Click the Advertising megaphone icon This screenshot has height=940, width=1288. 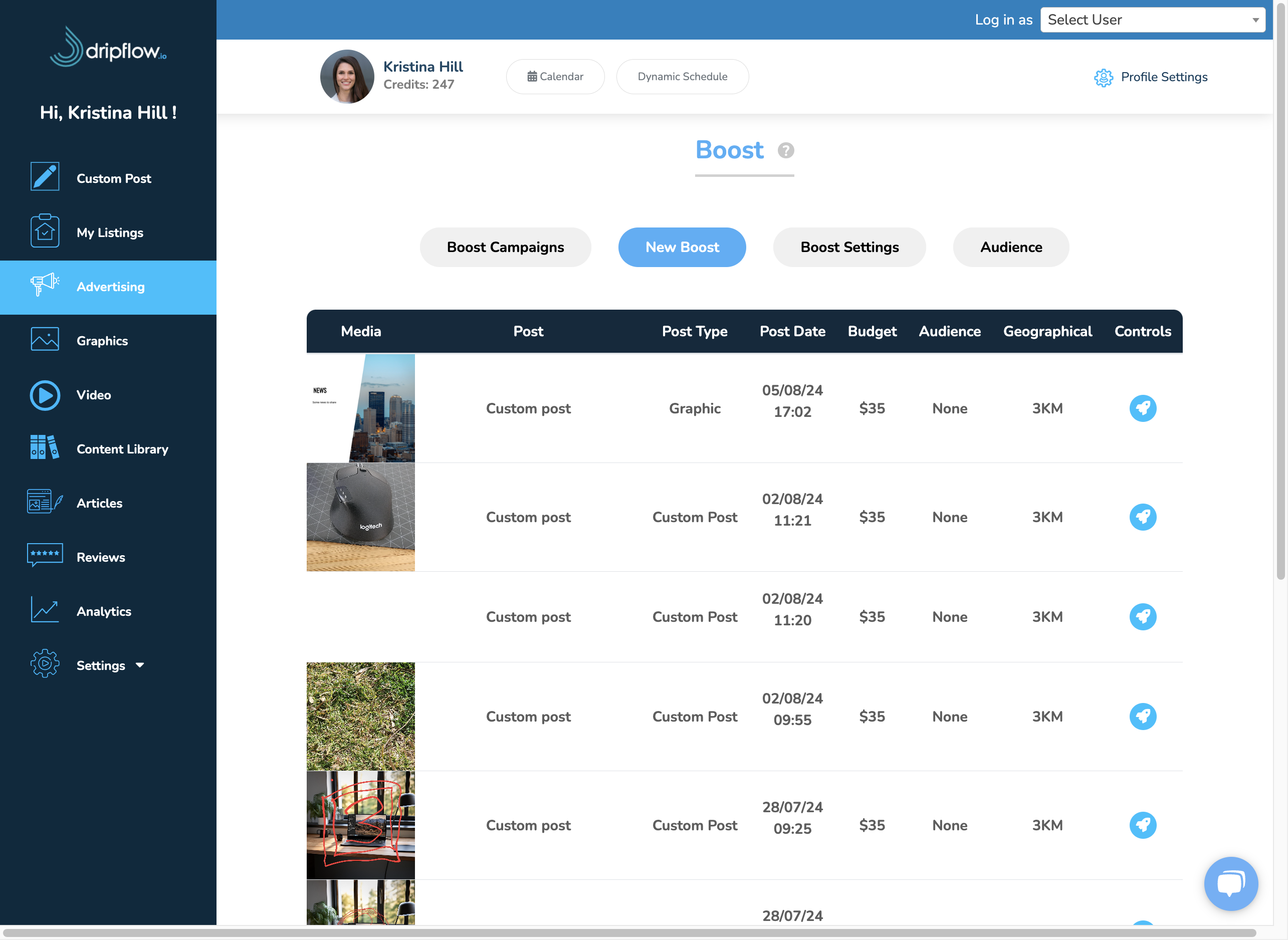[45, 285]
